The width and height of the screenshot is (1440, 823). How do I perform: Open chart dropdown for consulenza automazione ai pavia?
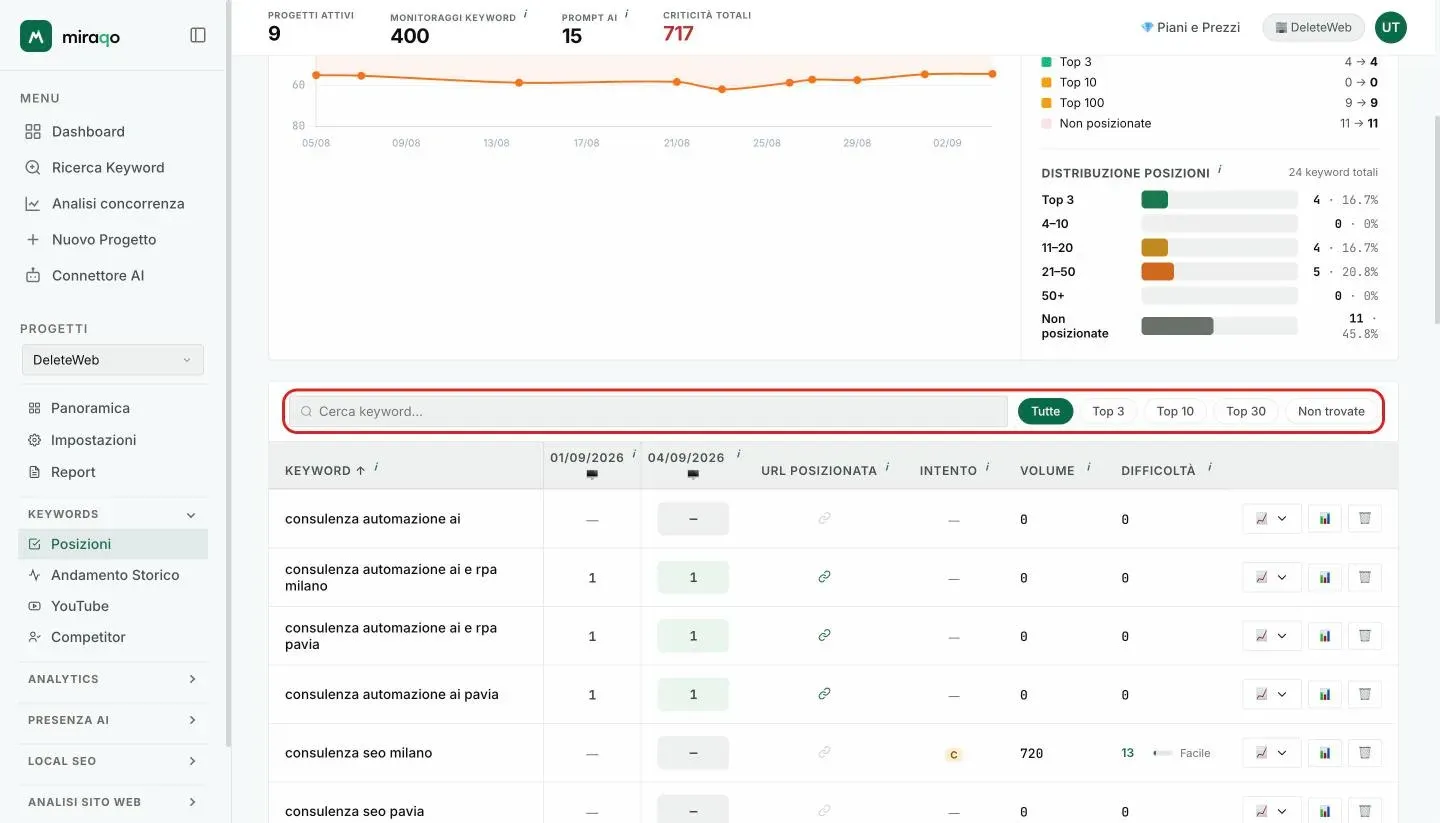1271,694
